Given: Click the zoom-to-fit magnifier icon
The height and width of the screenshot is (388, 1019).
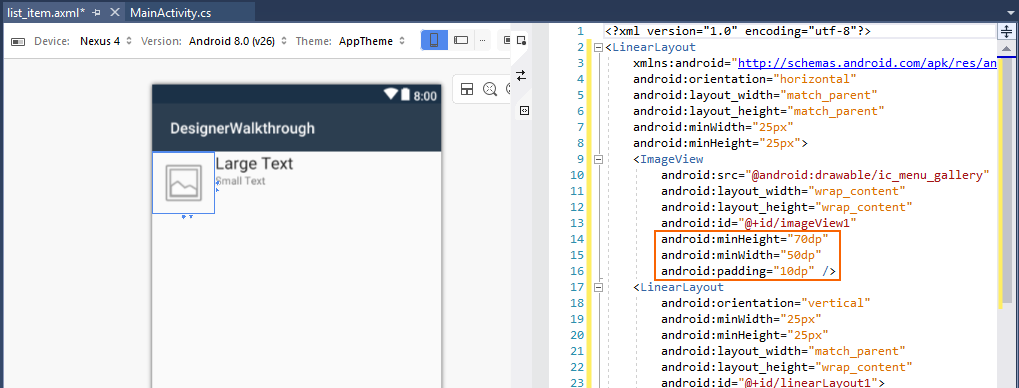Looking at the screenshot, I should coord(490,89).
